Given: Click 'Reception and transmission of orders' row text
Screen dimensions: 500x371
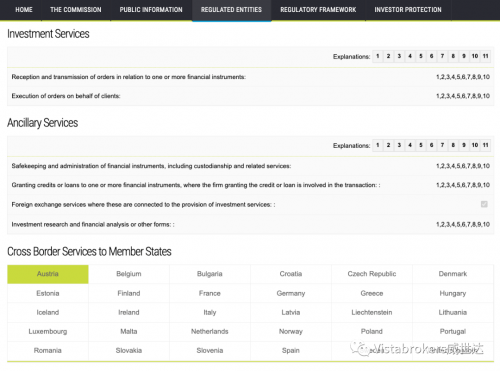Looking at the screenshot, I should pos(128,77).
